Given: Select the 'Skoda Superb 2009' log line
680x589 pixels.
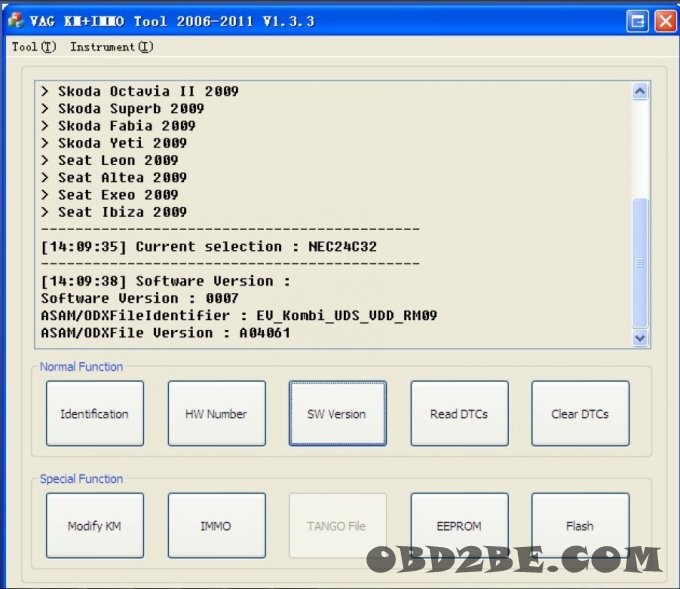Looking at the screenshot, I should [122, 108].
